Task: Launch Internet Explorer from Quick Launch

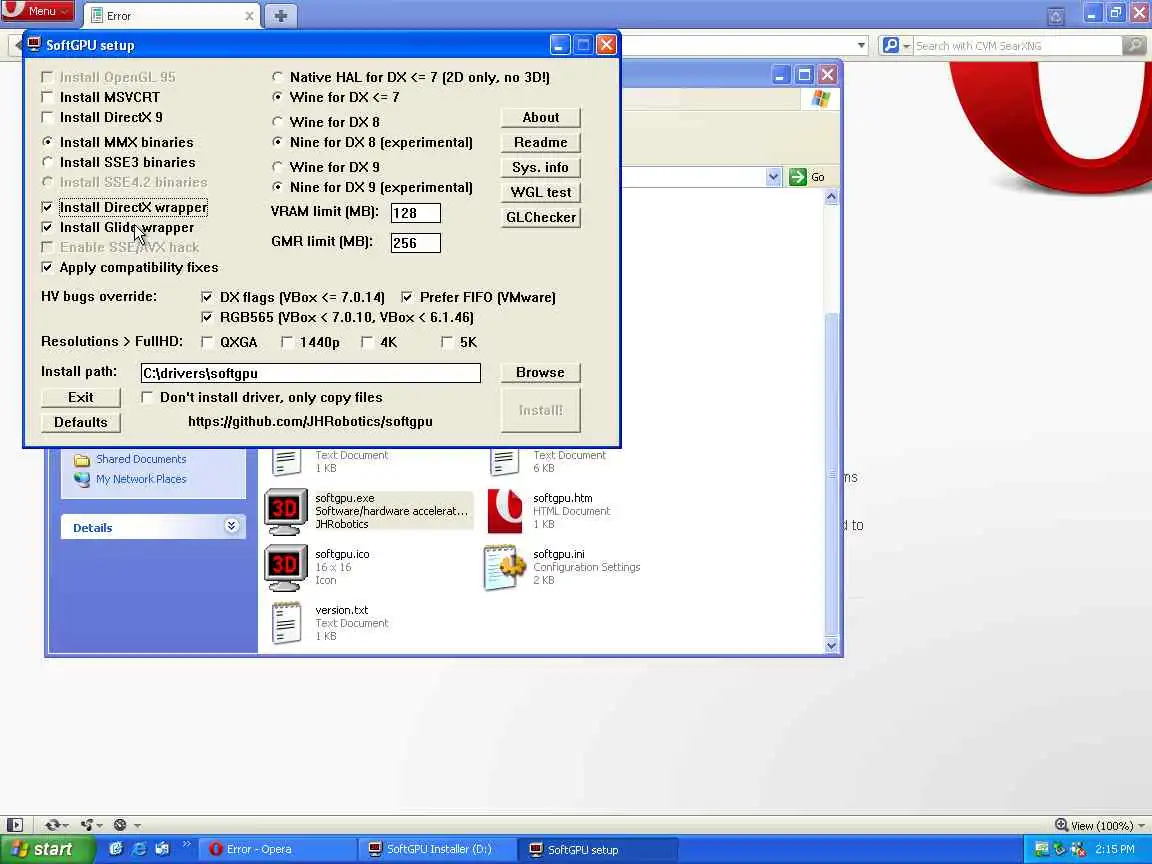Action: click(x=139, y=849)
